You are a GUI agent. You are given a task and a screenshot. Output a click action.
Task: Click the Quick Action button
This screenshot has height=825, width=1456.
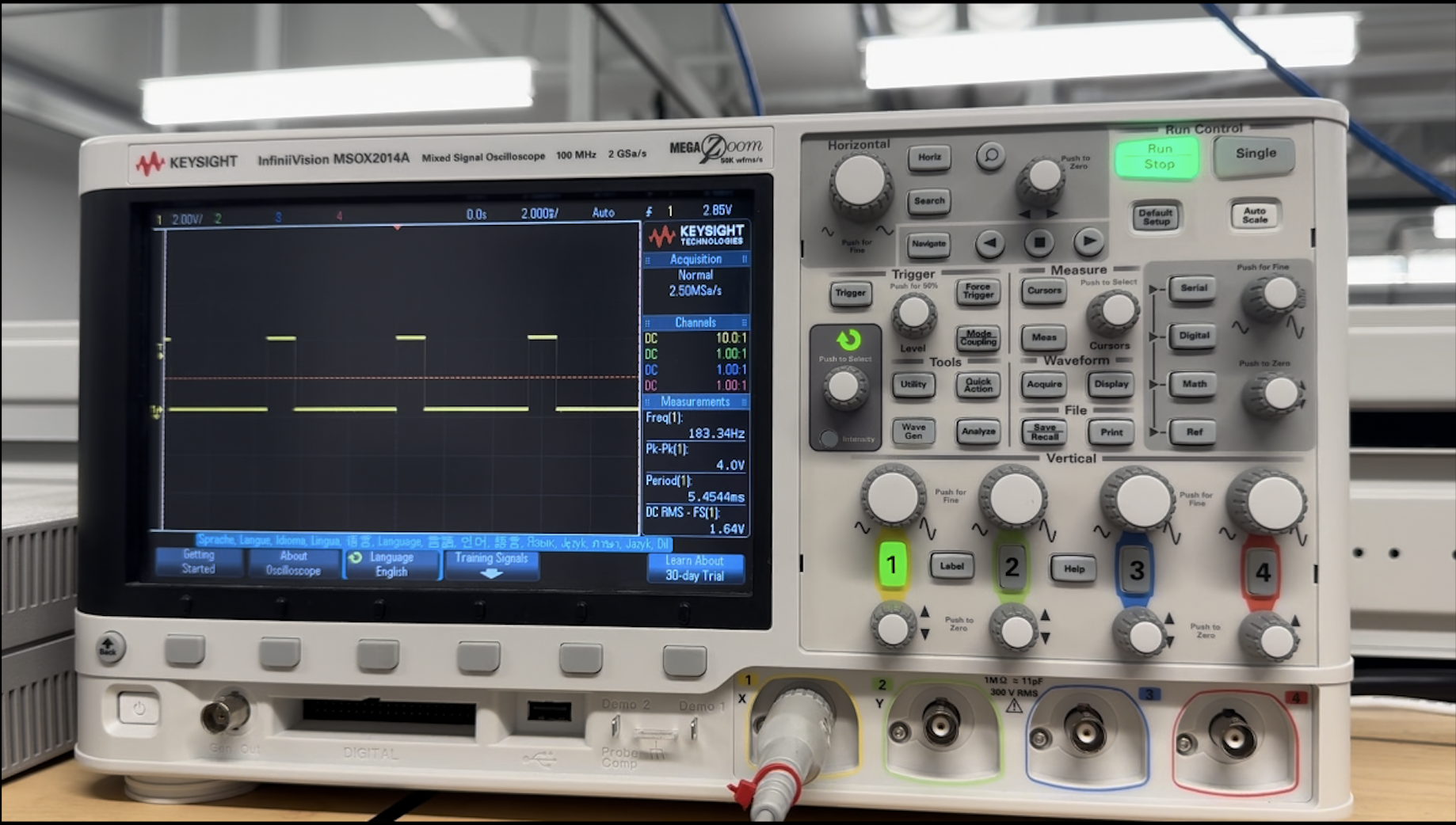click(978, 385)
